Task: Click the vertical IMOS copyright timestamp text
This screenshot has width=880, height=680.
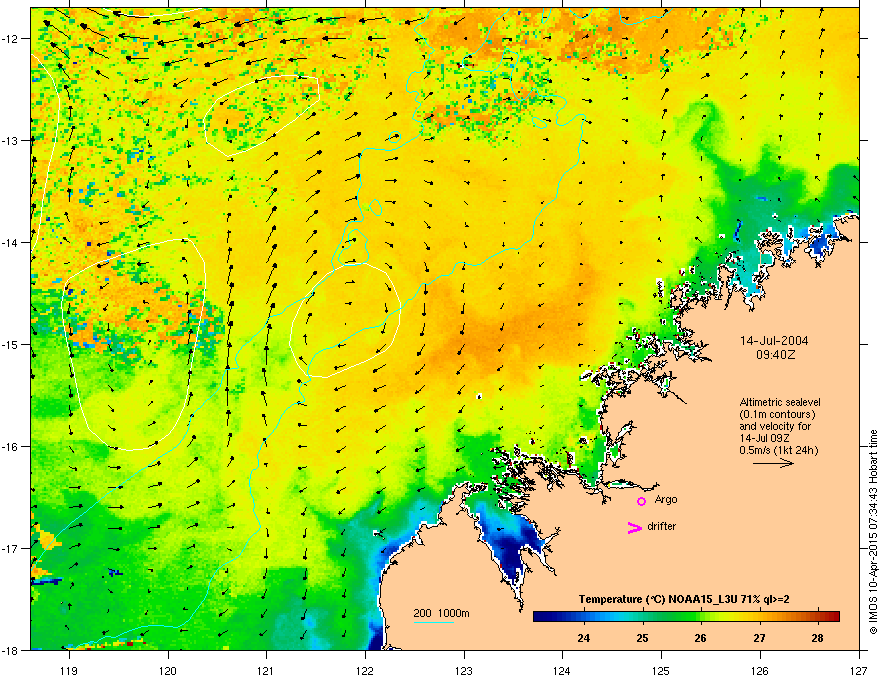Action: [x=873, y=532]
